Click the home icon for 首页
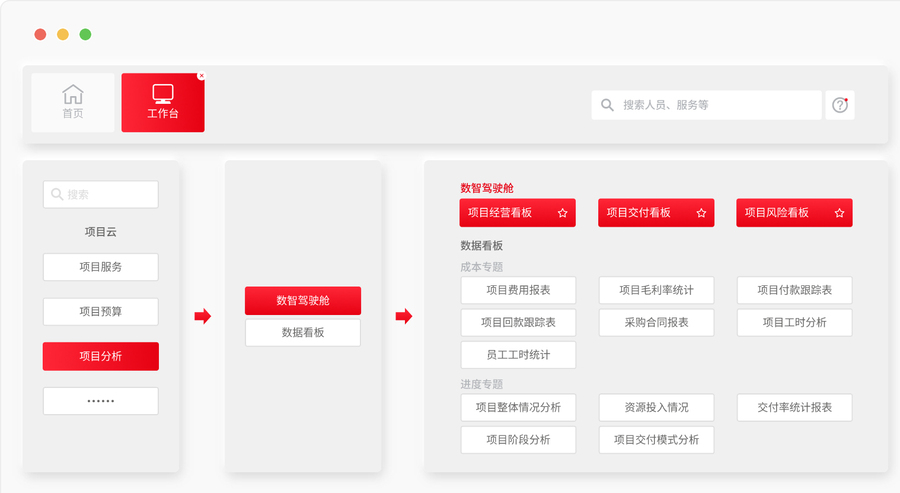900x493 pixels. (73, 95)
